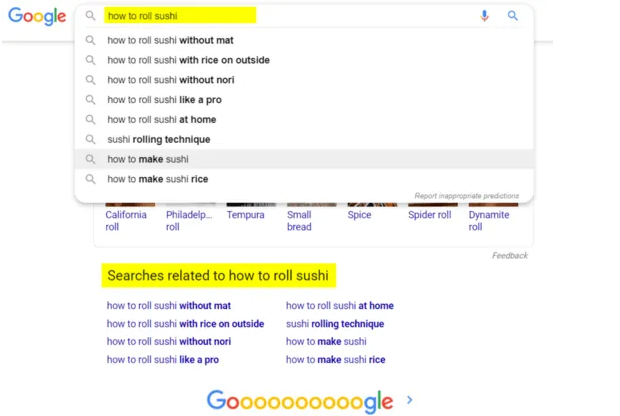Choose highlighted suggestion 'how to make sushi'
620x416 pixels.
pos(304,159)
